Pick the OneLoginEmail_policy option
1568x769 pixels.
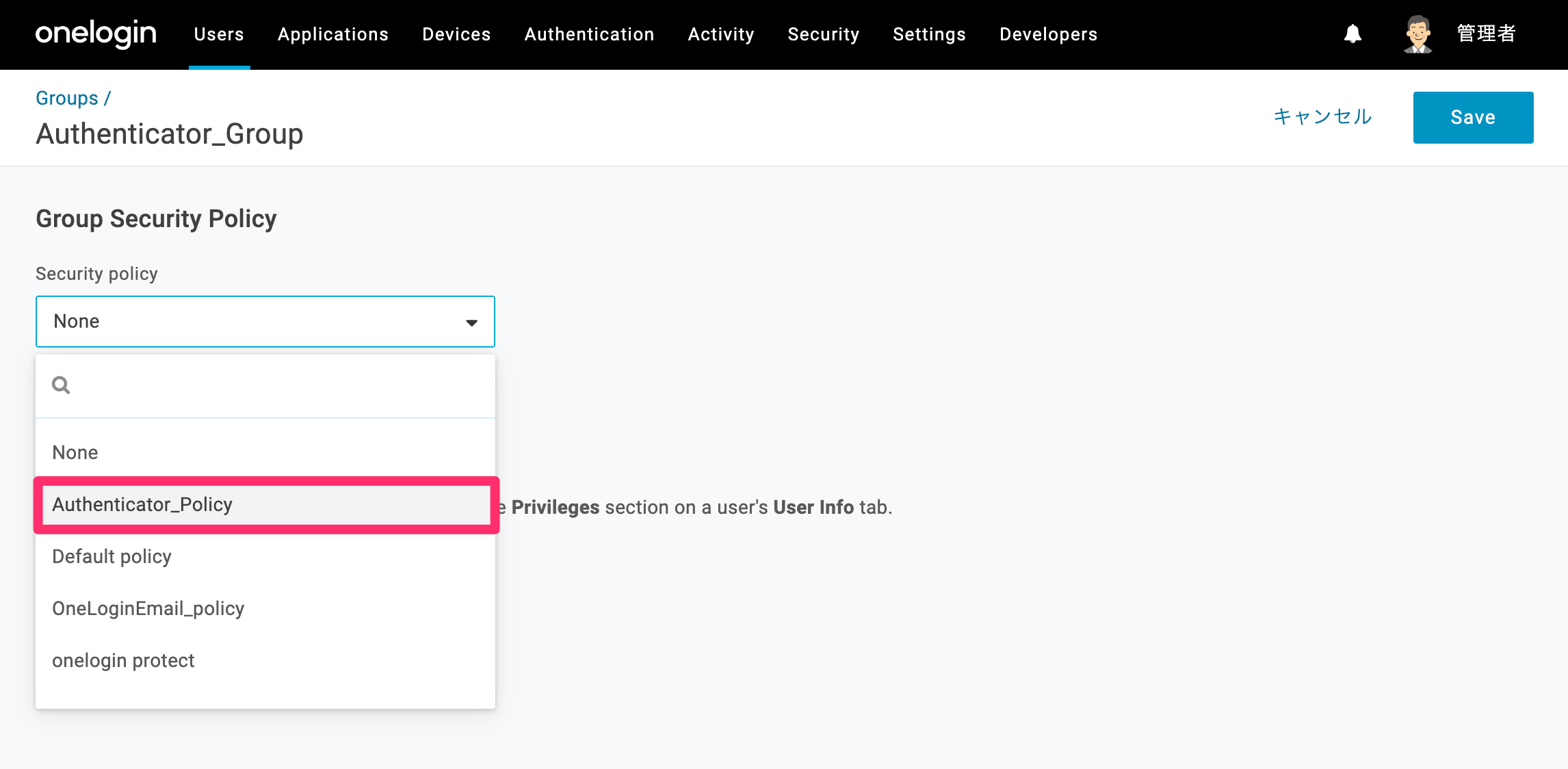tap(265, 608)
